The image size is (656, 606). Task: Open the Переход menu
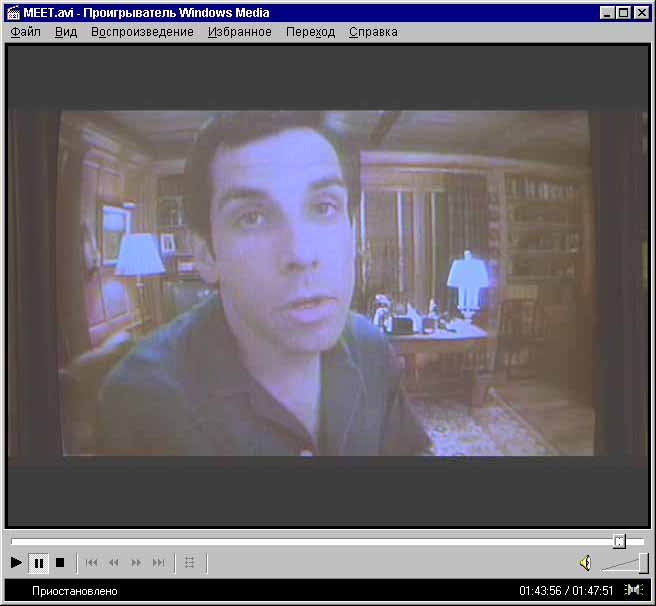[310, 32]
